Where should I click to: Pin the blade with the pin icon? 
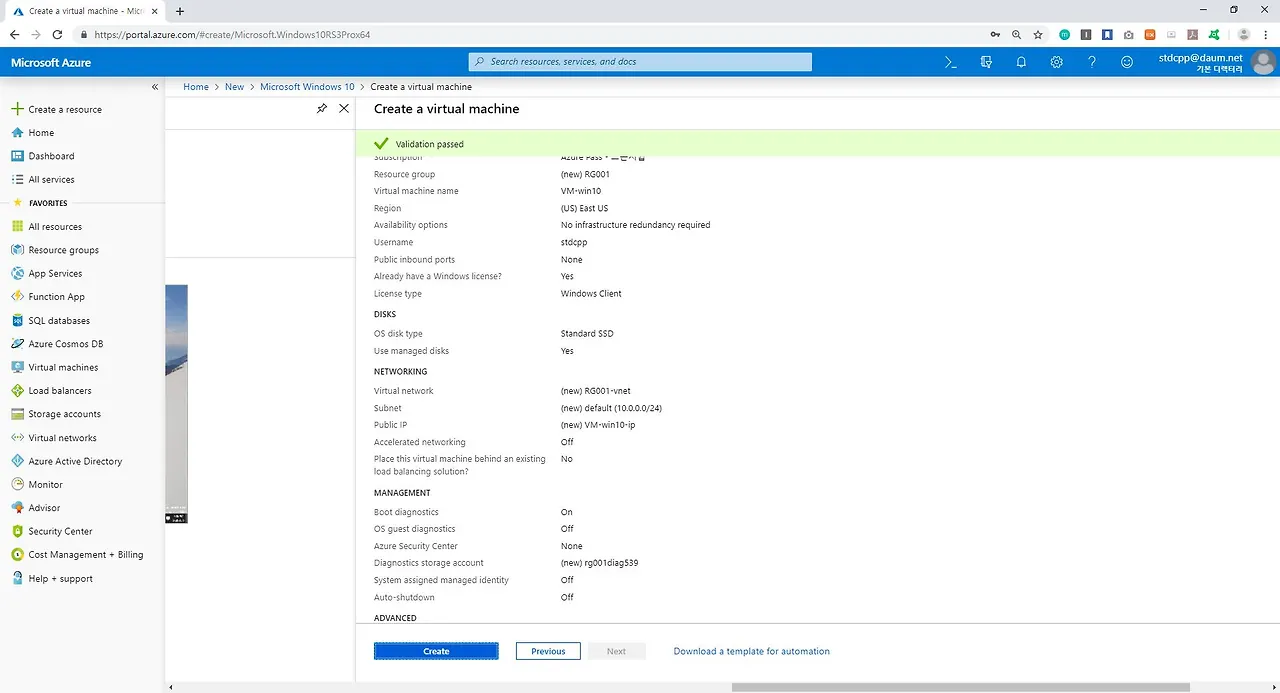pyautogui.click(x=321, y=108)
